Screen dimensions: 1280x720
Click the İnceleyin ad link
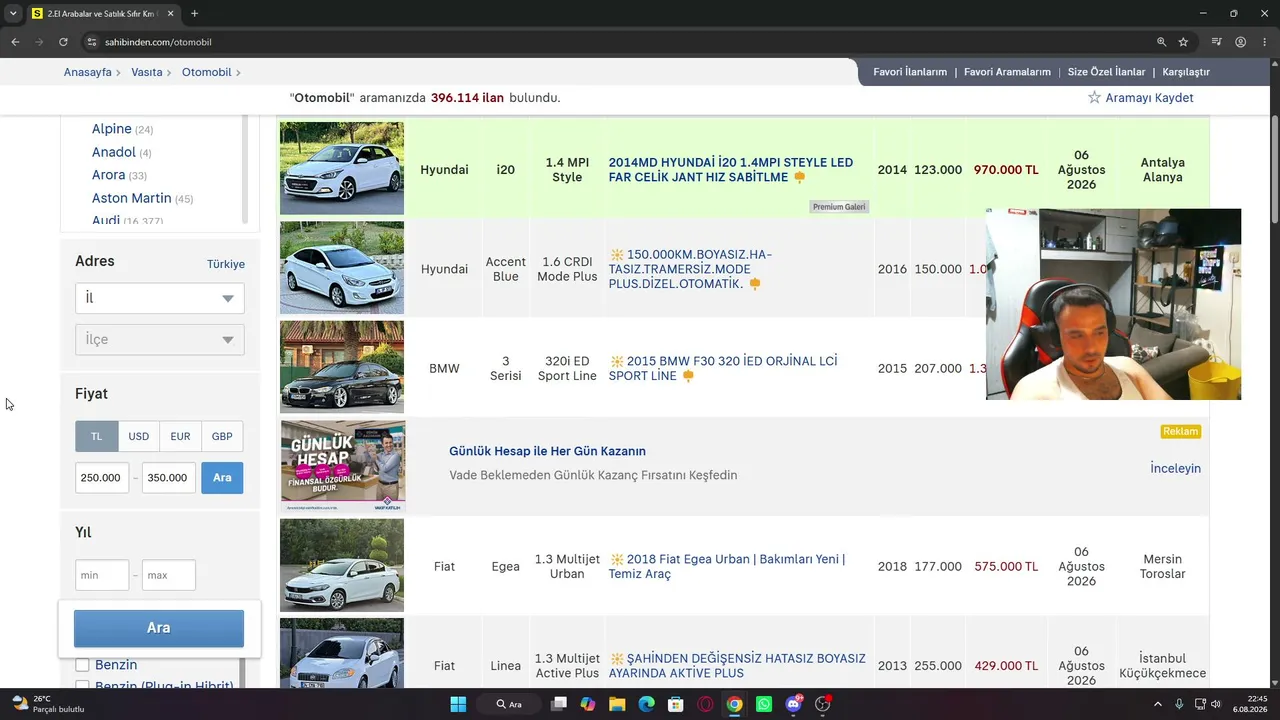click(1175, 468)
